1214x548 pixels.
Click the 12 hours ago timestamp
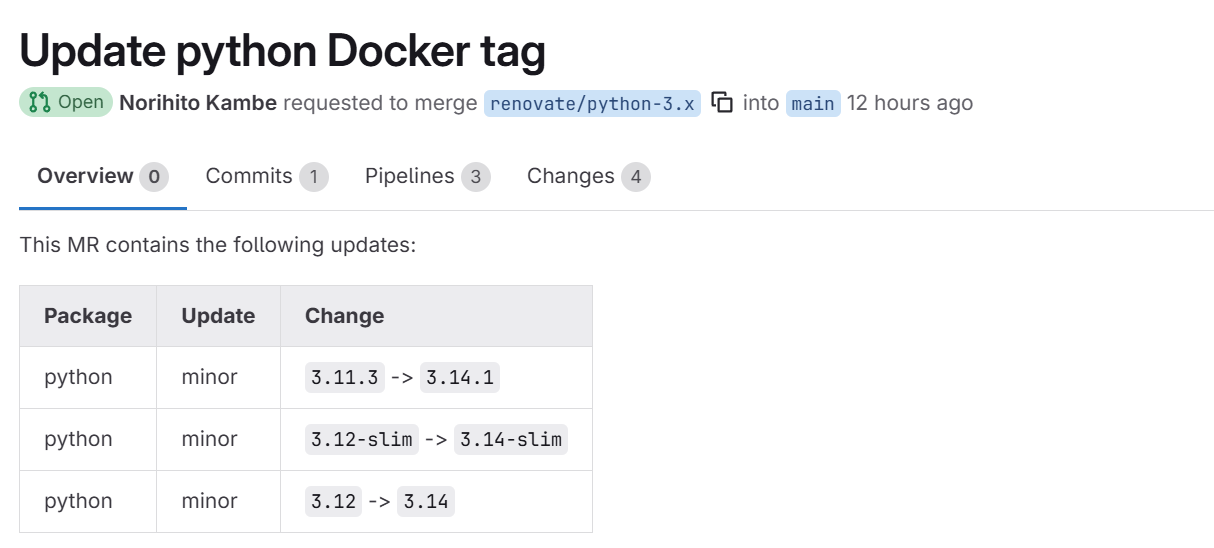tap(909, 103)
